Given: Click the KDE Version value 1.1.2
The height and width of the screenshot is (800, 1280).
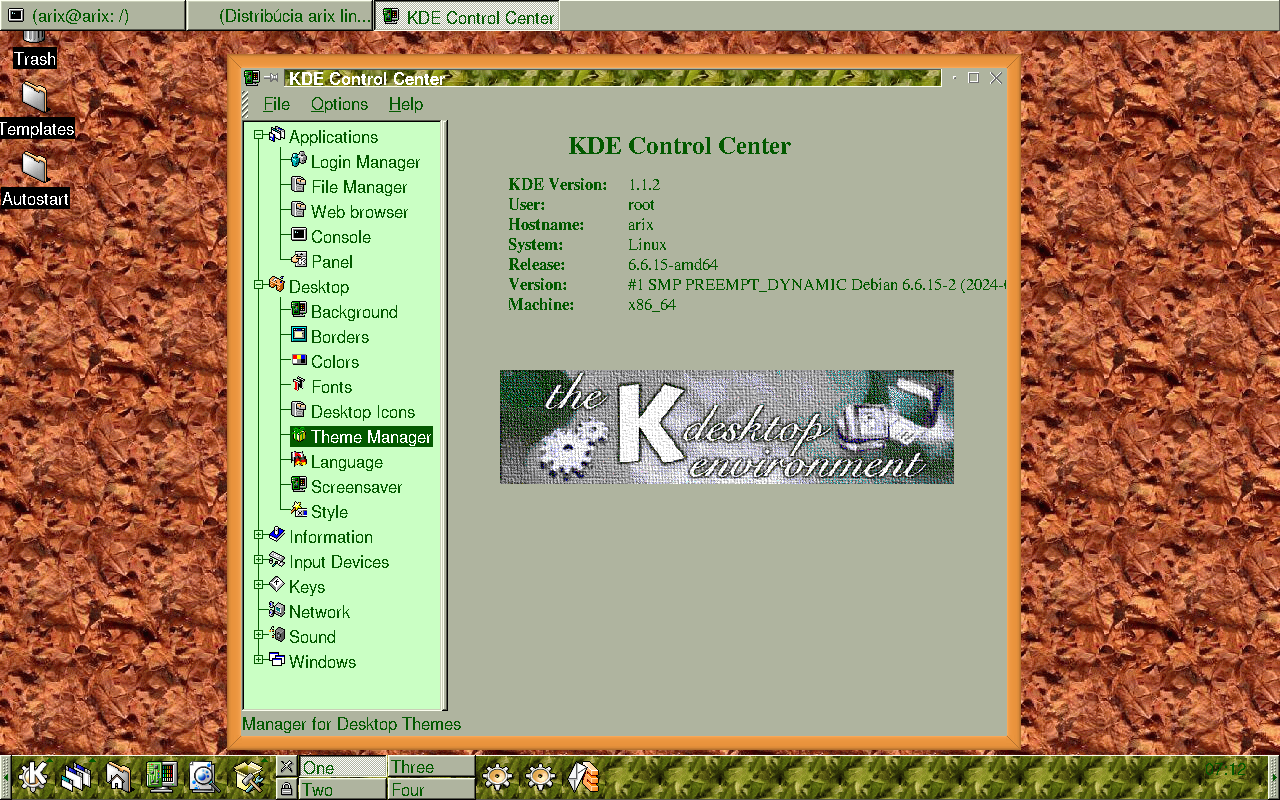Looking at the screenshot, I should point(644,185).
